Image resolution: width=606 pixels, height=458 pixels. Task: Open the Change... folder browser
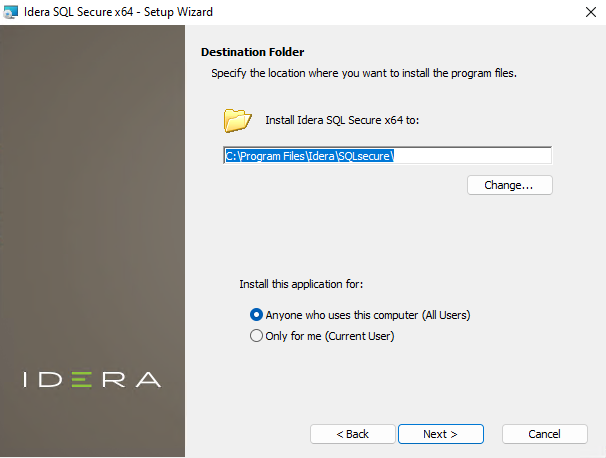pos(509,185)
